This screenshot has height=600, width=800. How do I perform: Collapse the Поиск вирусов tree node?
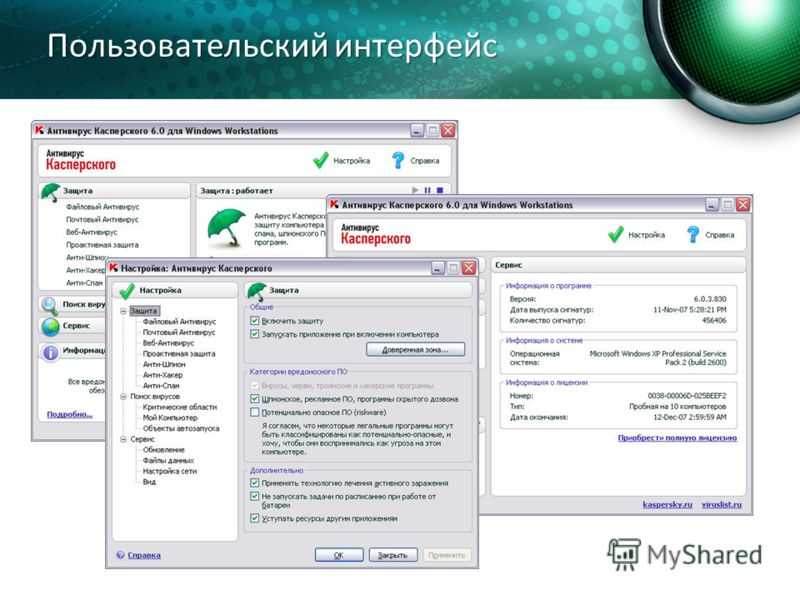[123, 396]
